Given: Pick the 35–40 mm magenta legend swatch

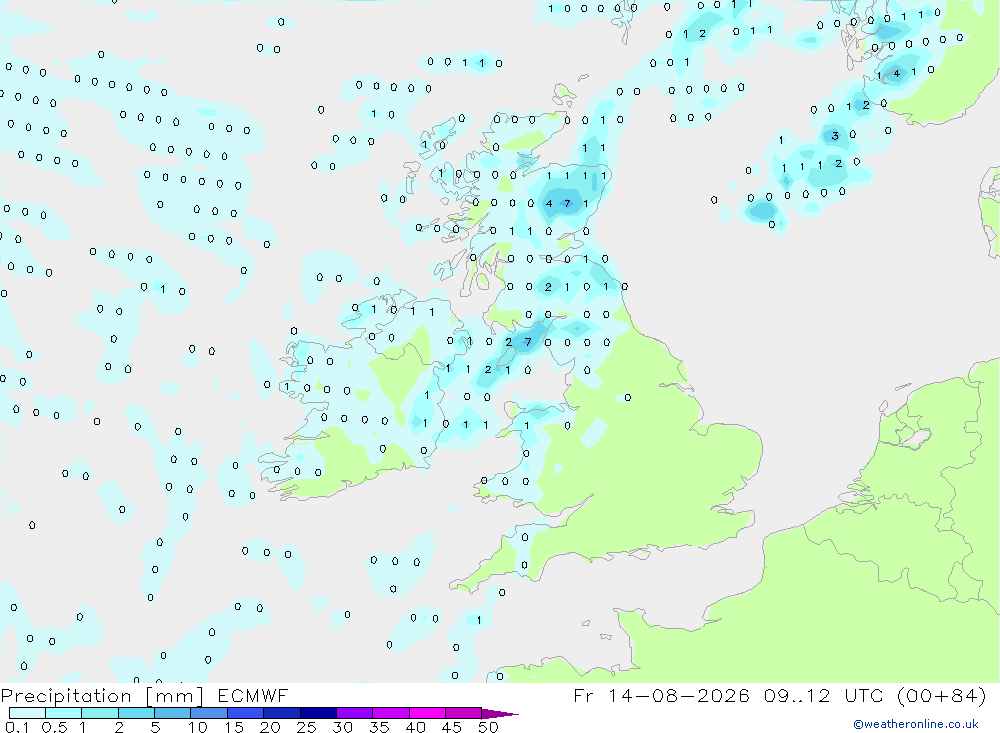Looking at the screenshot, I should 390,713.
